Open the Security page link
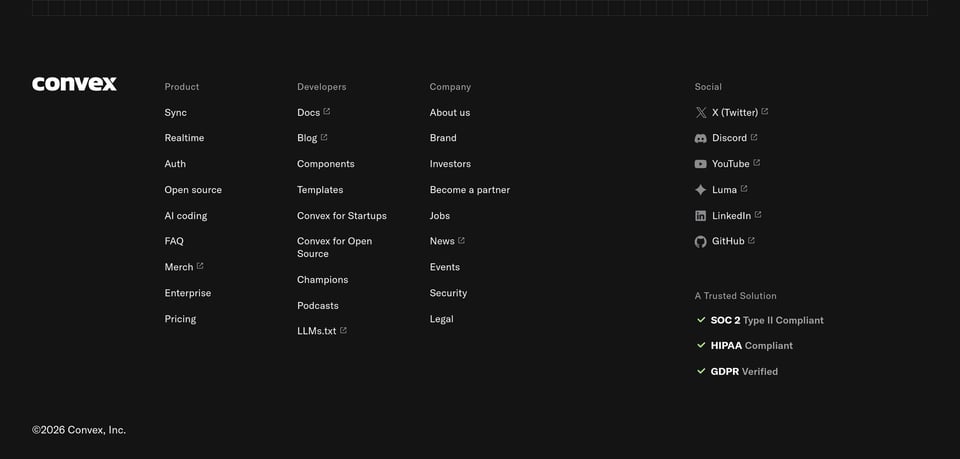Screen dimensions: 960x459 pos(448,293)
